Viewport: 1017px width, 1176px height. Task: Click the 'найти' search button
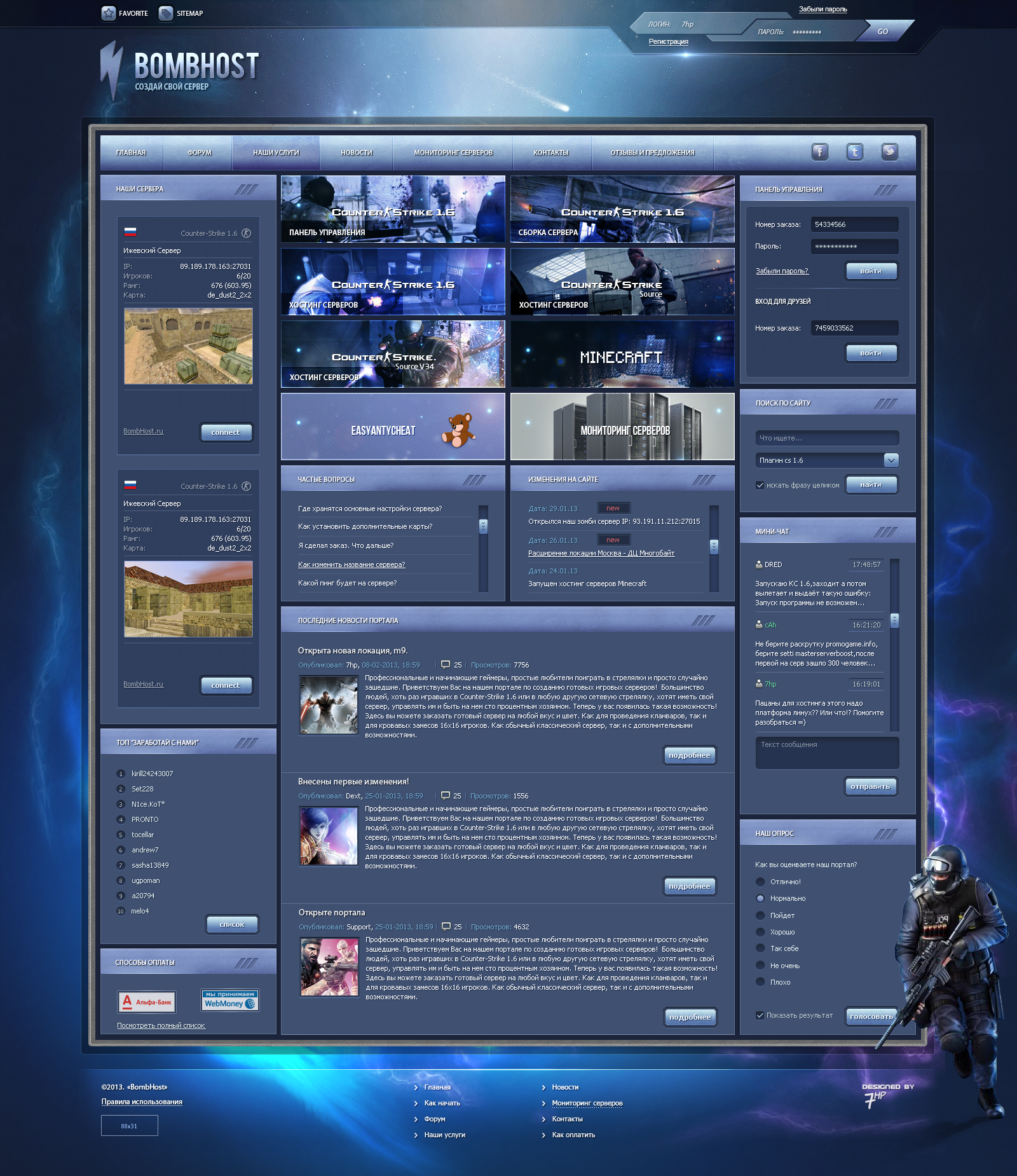pyautogui.click(x=871, y=484)
